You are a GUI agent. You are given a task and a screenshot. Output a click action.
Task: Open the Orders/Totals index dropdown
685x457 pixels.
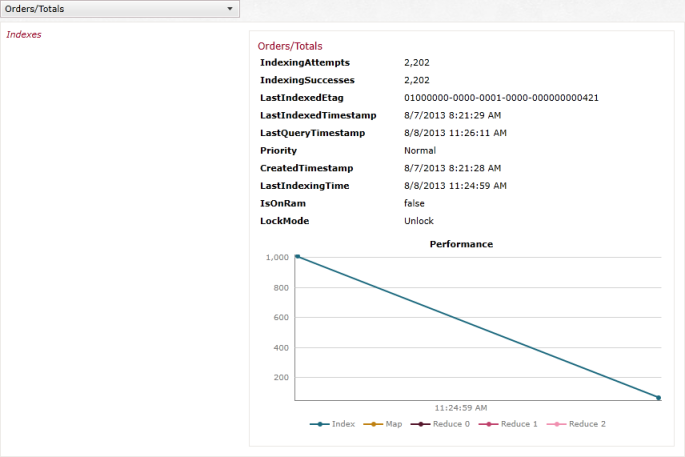120,9
